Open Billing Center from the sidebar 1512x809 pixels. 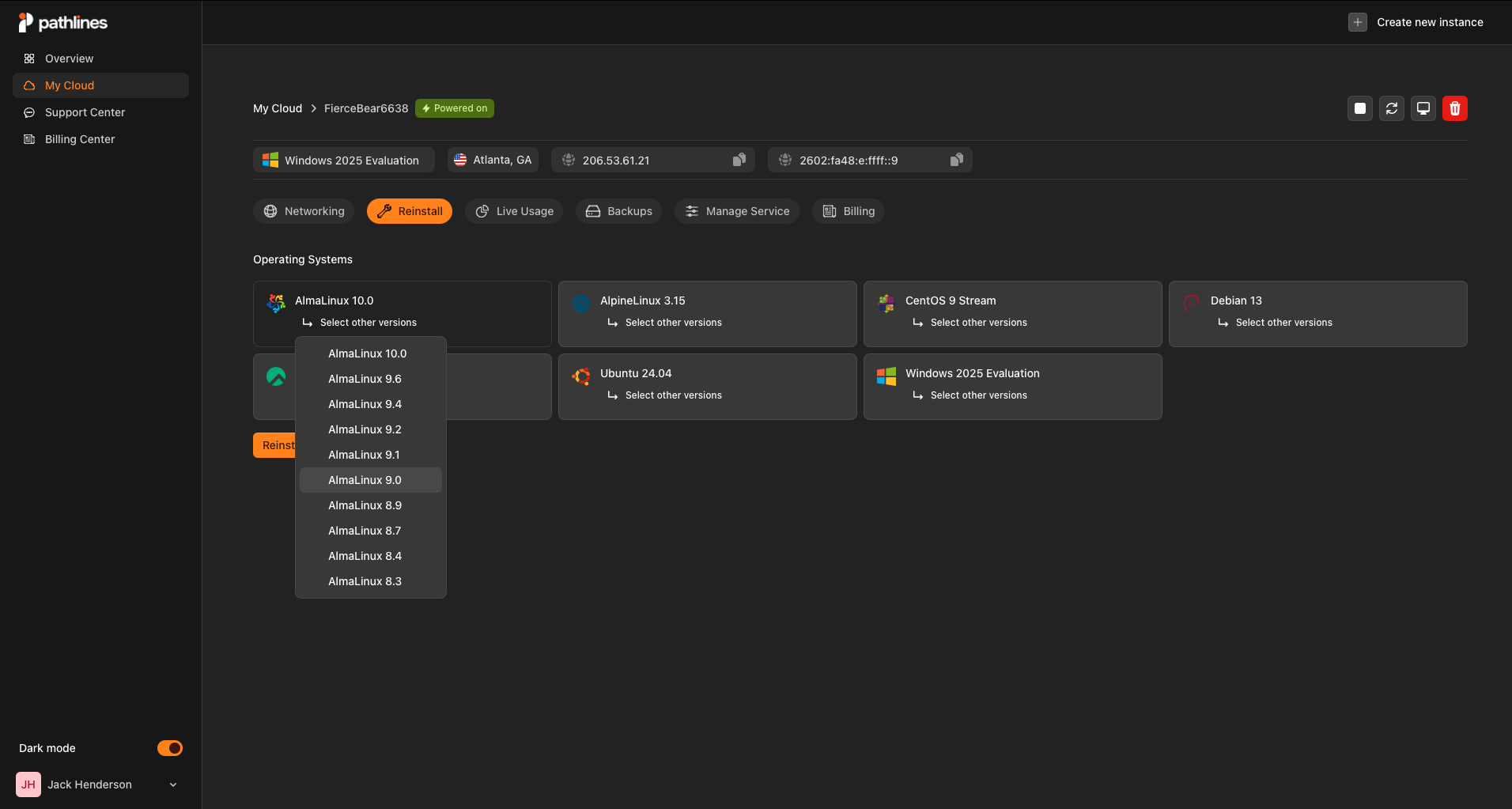tap(78, 138)
